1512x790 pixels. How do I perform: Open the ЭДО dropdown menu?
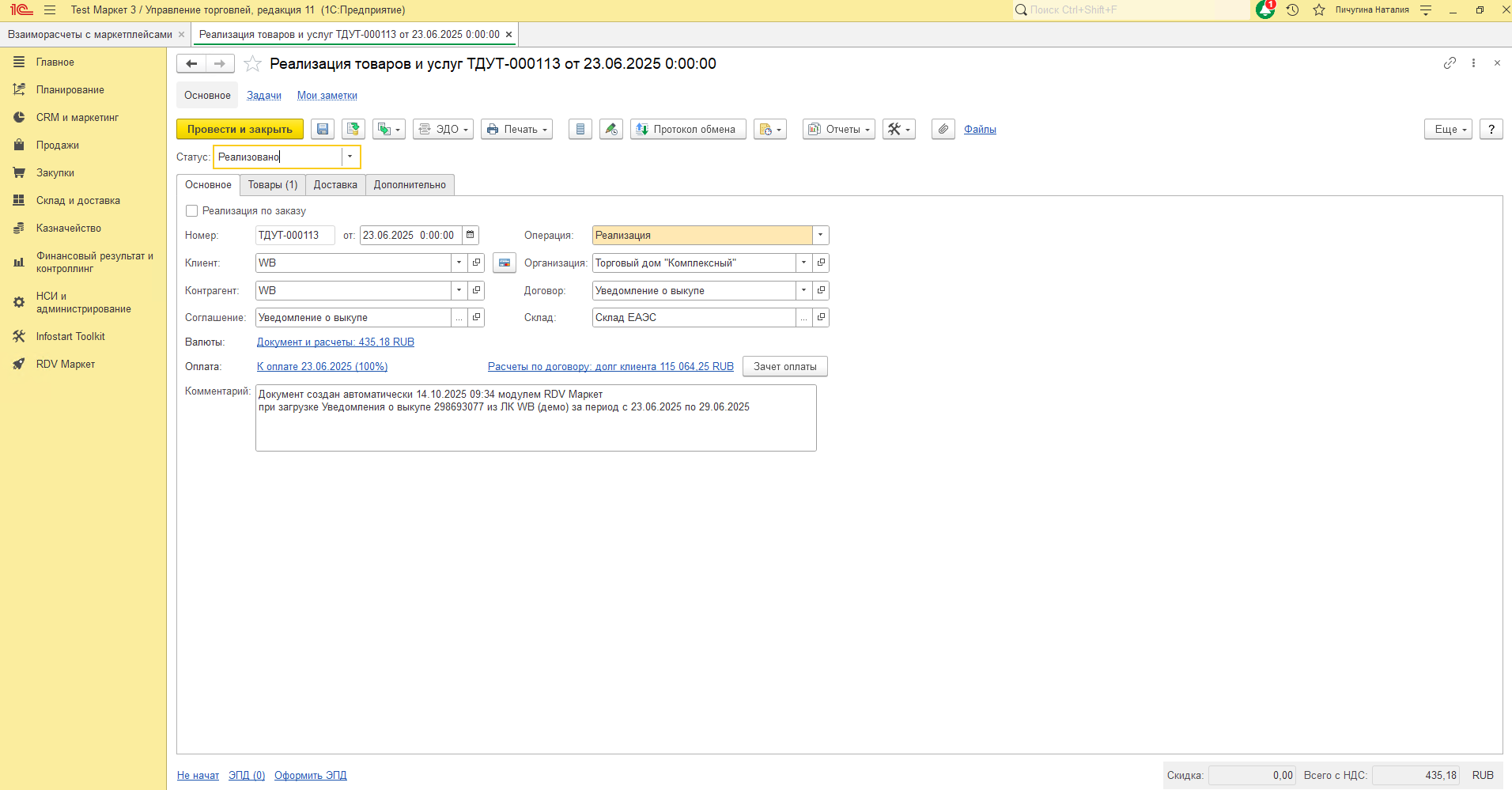(443, 129)
